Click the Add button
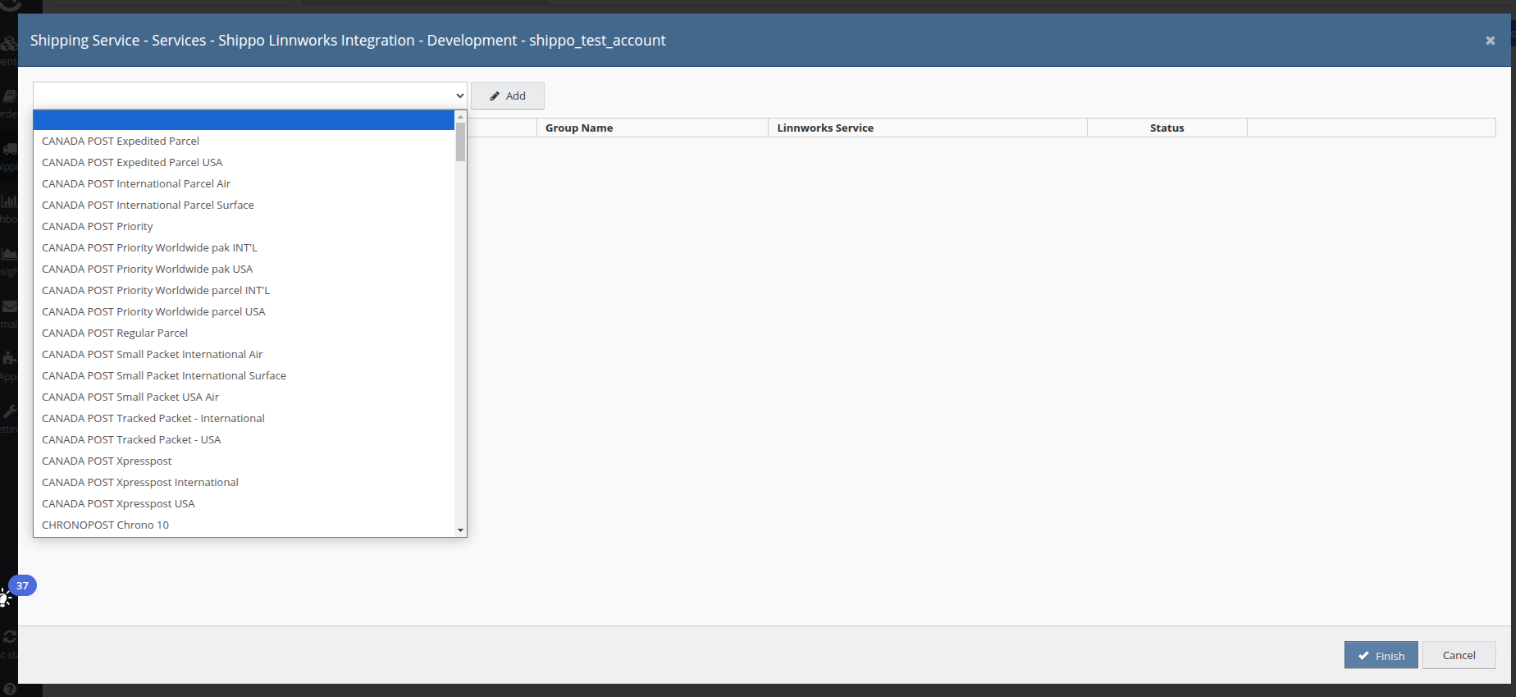 [x=508, y=96]
